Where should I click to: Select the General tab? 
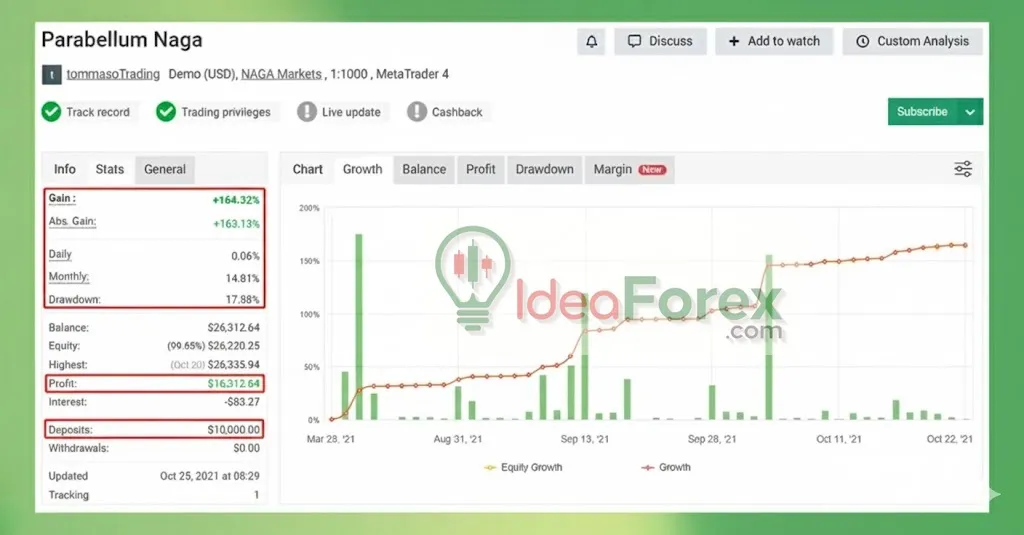point(165,169)
